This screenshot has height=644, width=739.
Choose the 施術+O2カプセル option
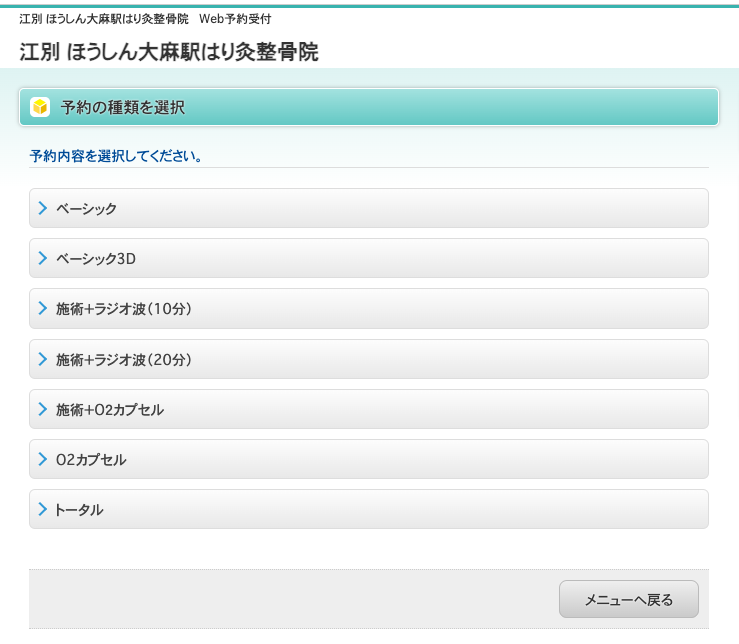369,409
